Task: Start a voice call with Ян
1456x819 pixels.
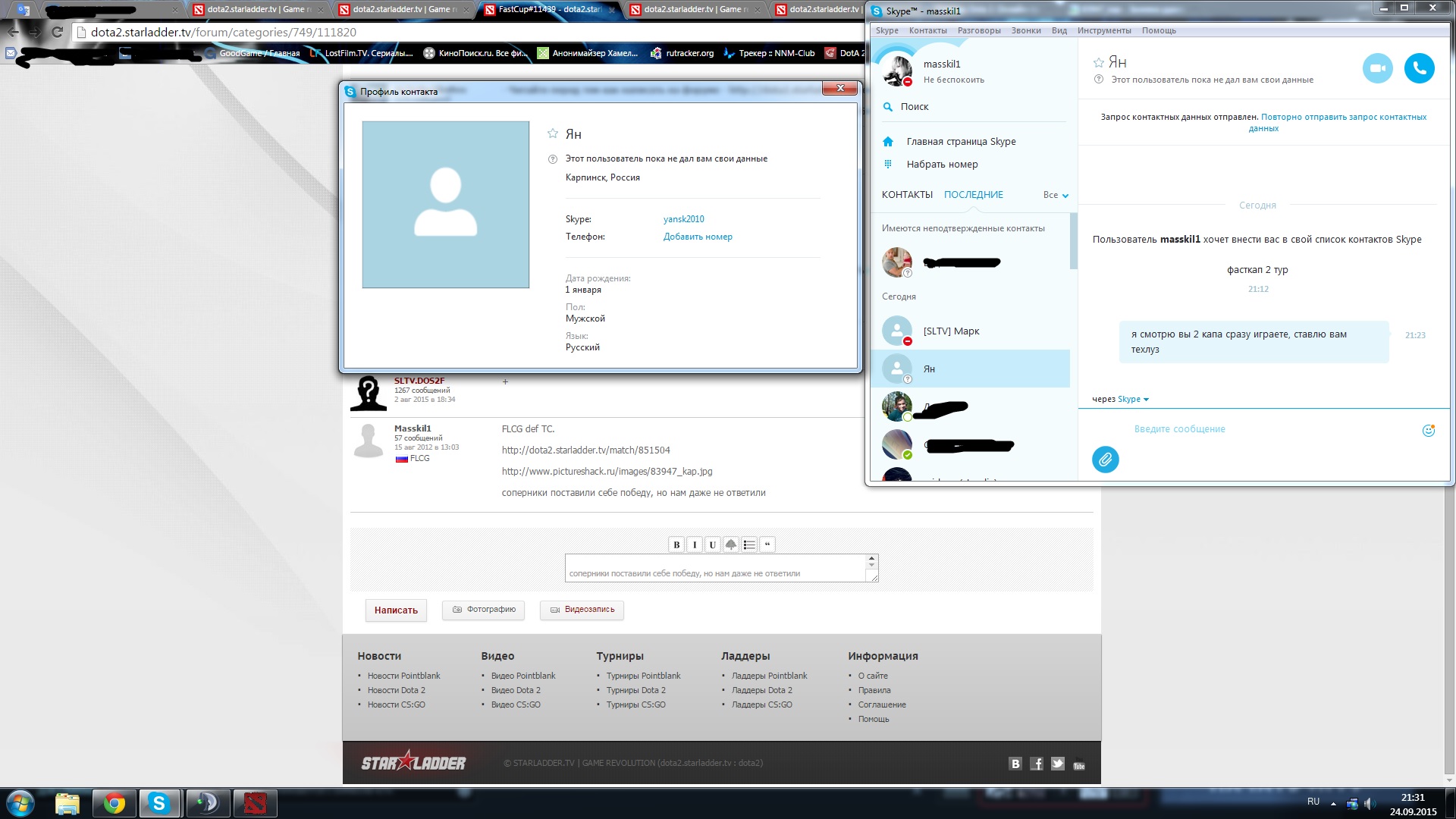Action: click(1419, 68)
